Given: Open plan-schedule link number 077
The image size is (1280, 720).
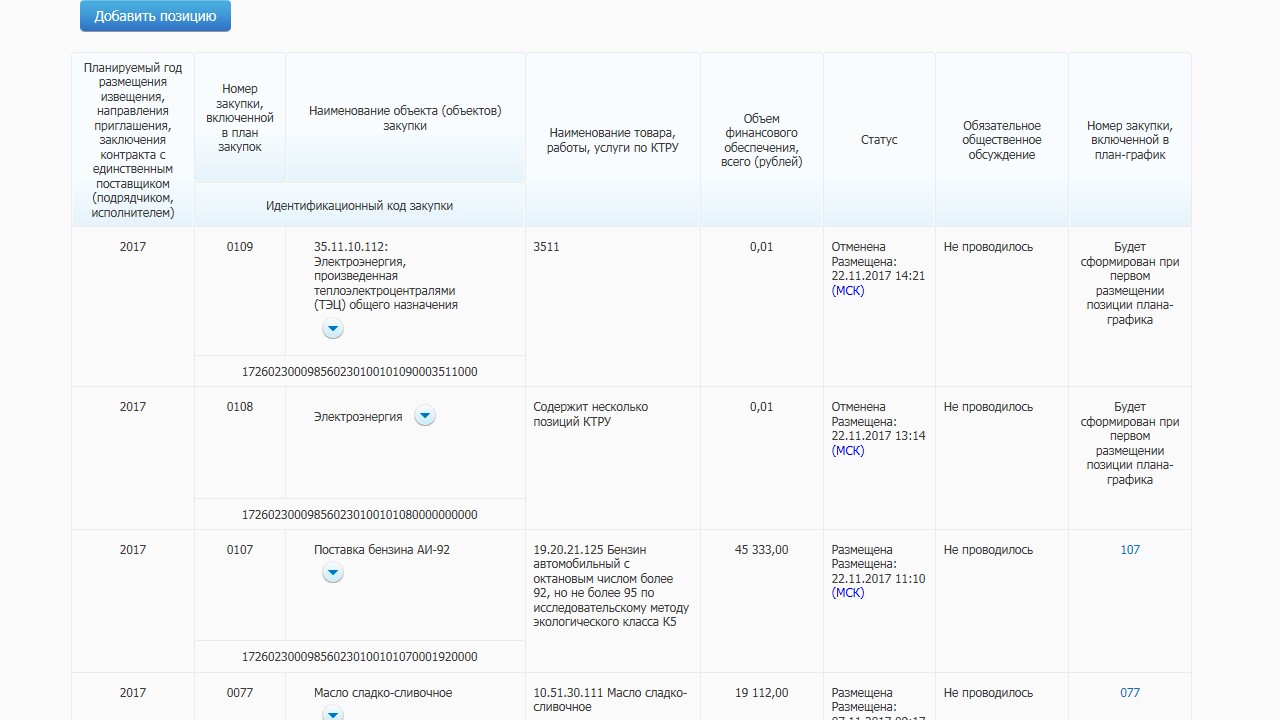Looking at the screenshot, I should click(1130, 693).
